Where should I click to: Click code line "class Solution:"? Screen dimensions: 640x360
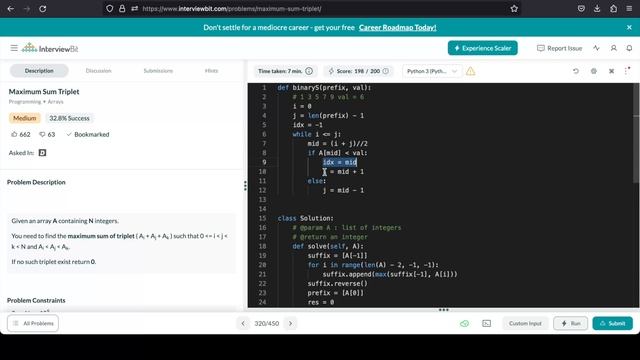click(x=305, y=218)
